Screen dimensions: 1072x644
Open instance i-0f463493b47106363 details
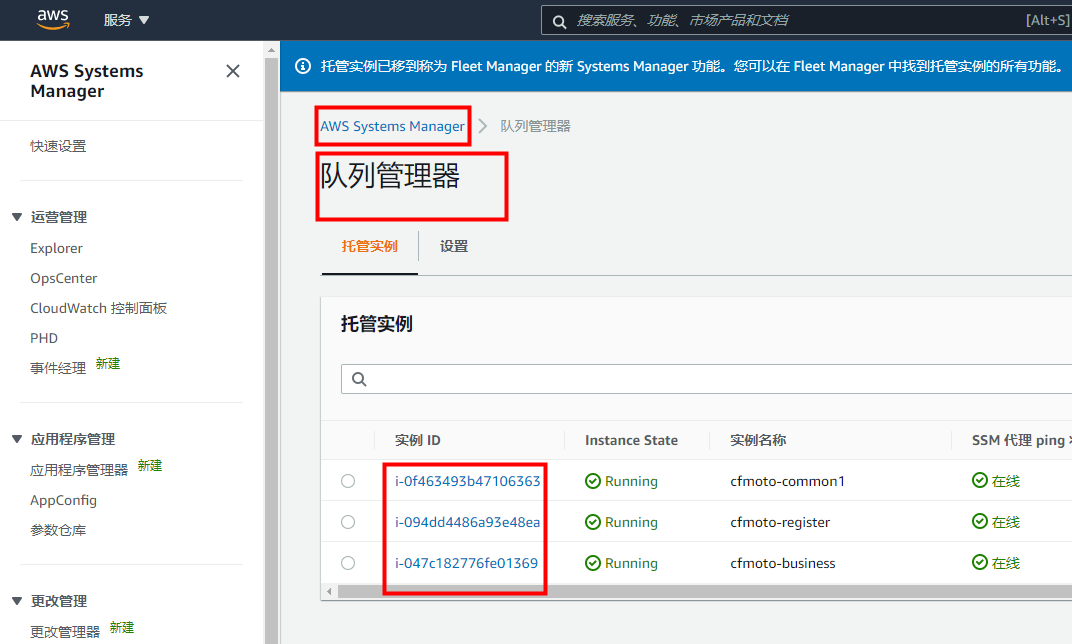[465, 480]
